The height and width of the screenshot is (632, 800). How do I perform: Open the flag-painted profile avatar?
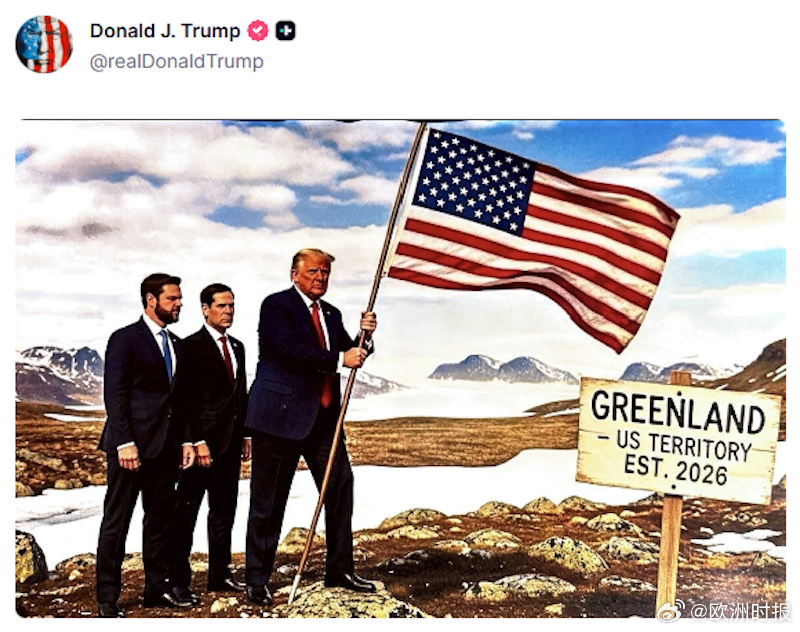pos(44,44)
